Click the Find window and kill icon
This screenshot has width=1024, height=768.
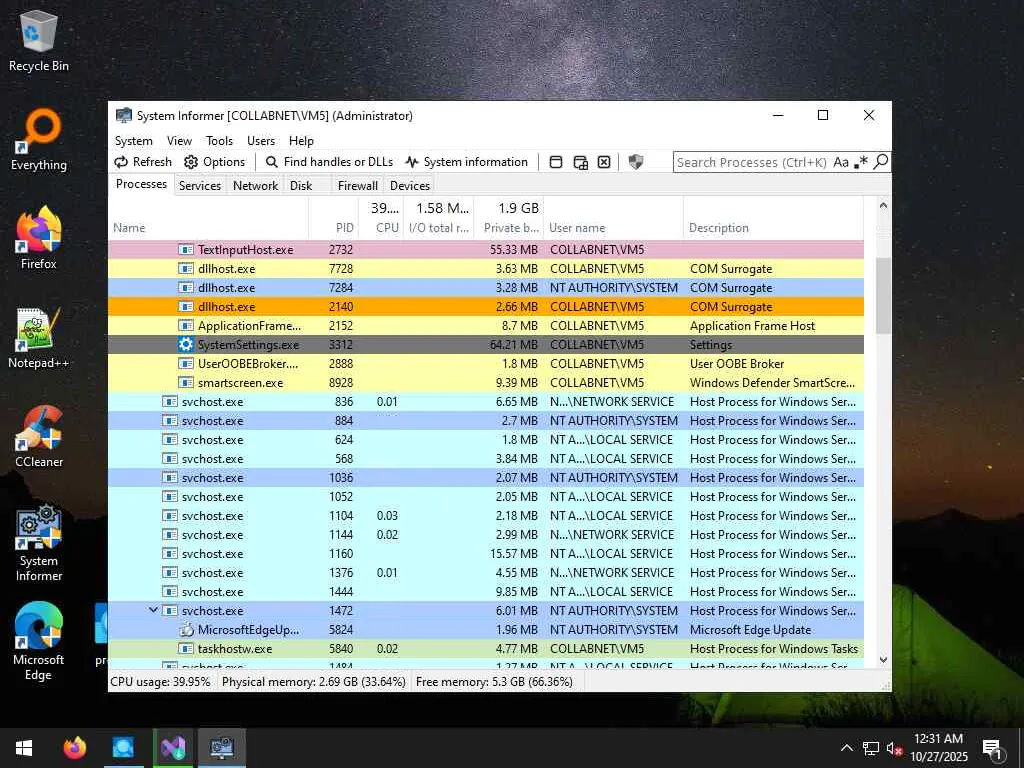click(604, 162)
